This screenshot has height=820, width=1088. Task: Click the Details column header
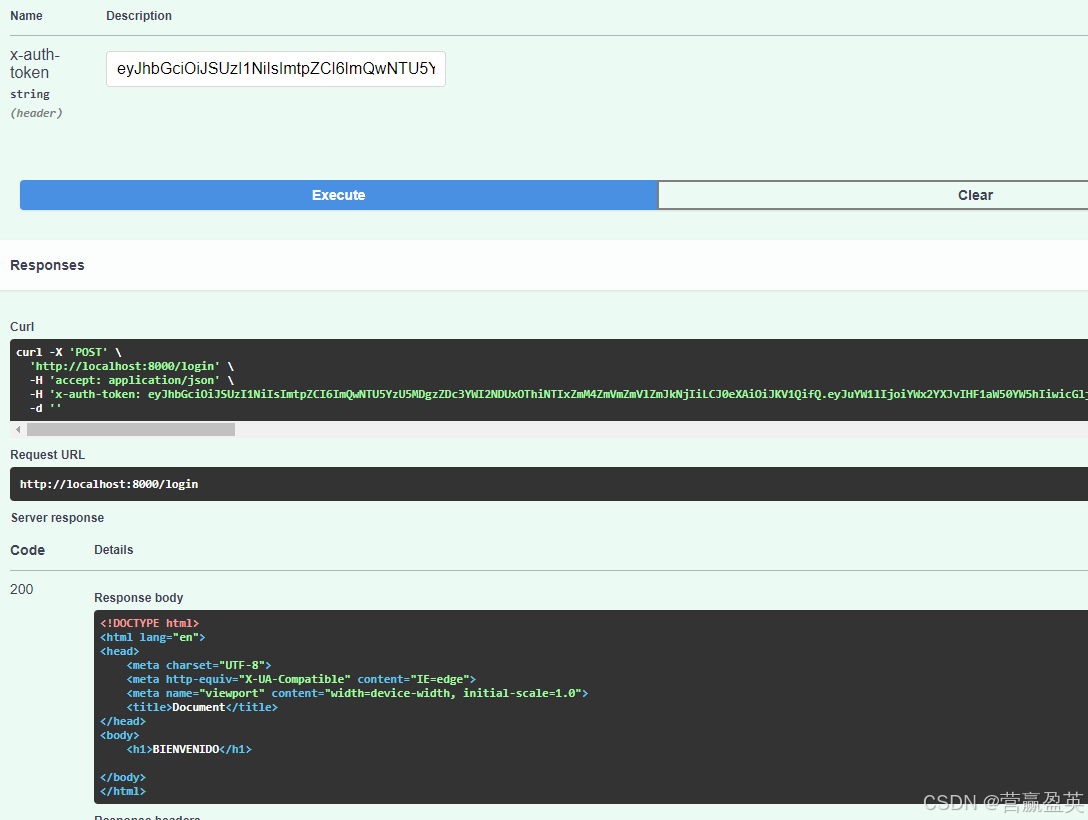coord(113,549)
